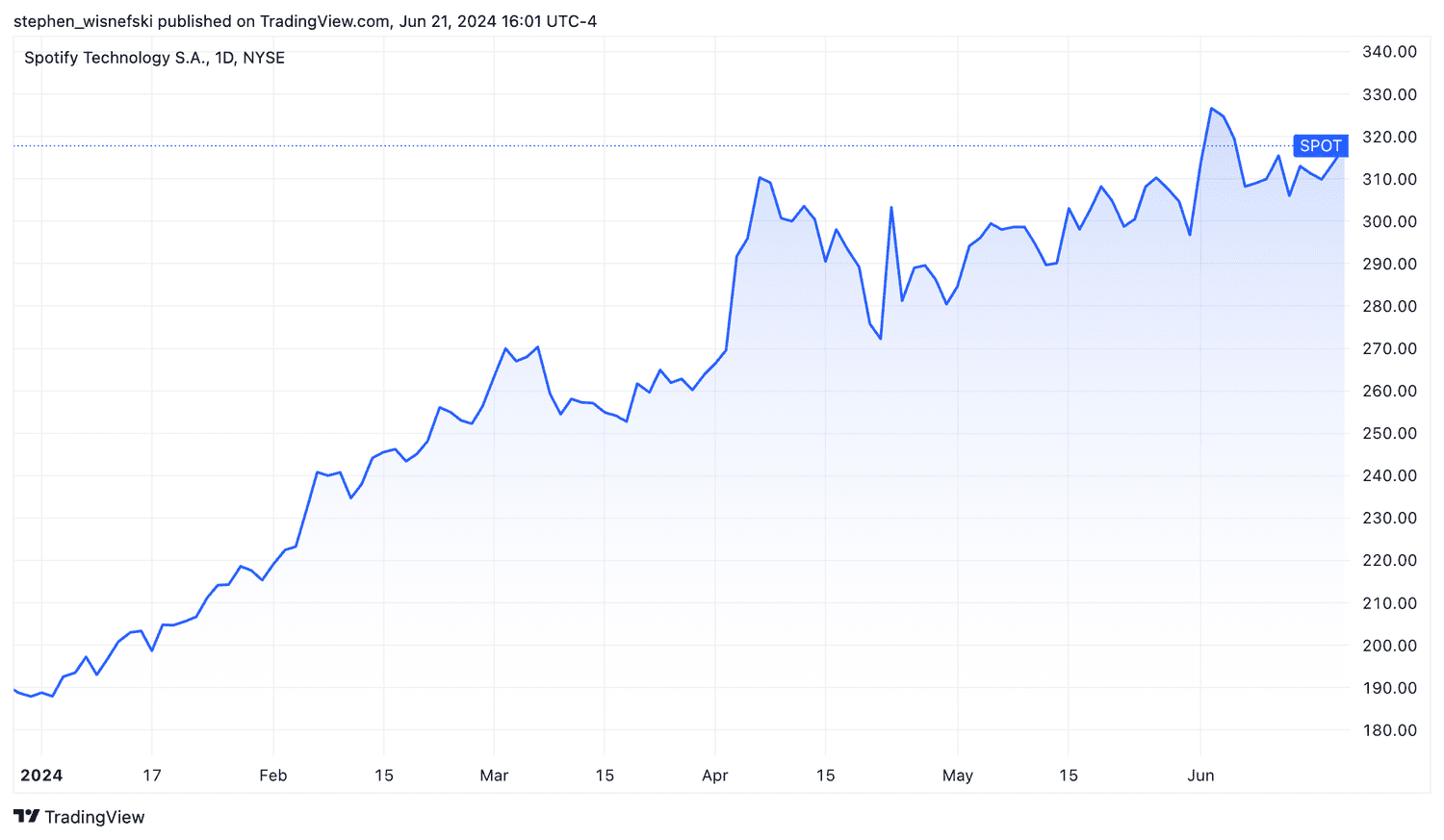Click the June price peak near 327
This screenshot has width=1444, height=840.
1212,109
